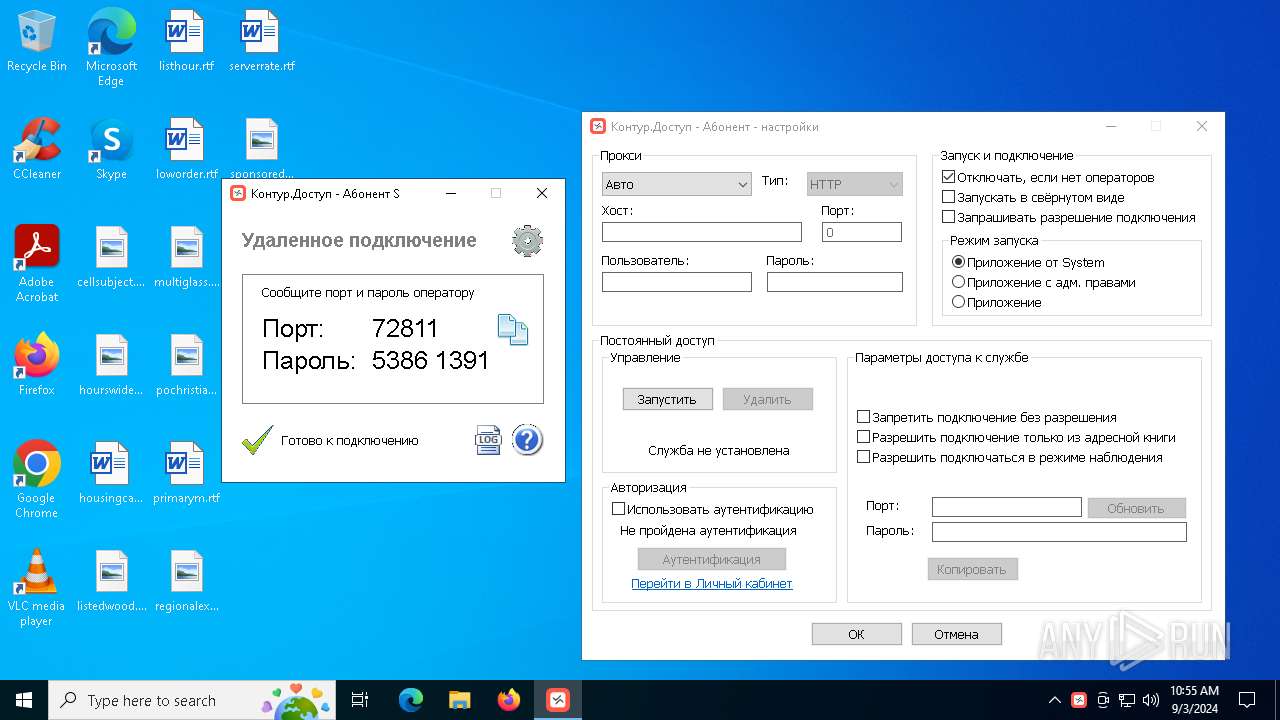Open settings gear in Контур.Доступ window
Viewport: 1280px width, 720px height.
point(527,241)
